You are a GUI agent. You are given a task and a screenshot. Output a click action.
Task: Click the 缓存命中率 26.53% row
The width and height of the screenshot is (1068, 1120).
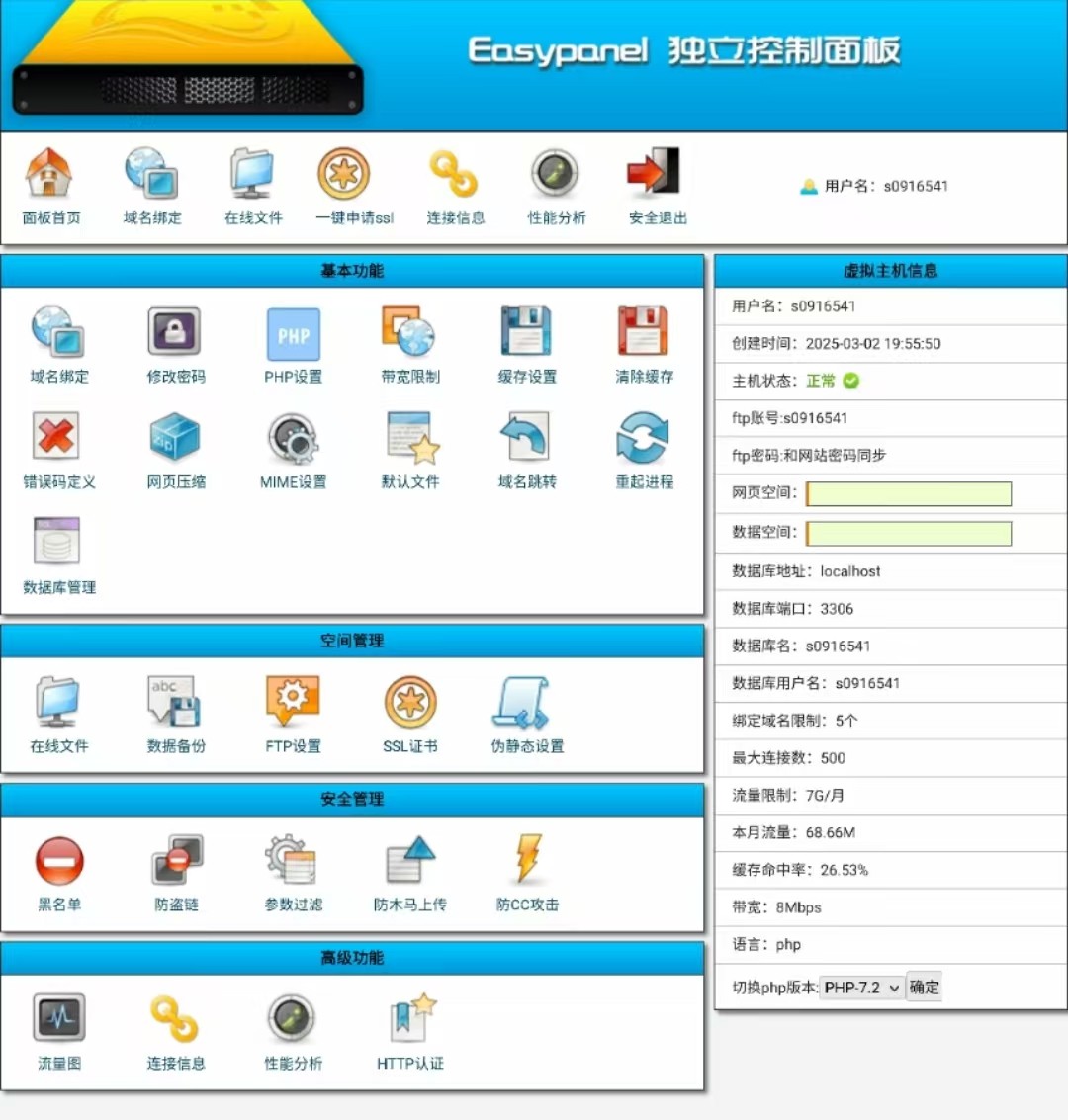point(891,870)
